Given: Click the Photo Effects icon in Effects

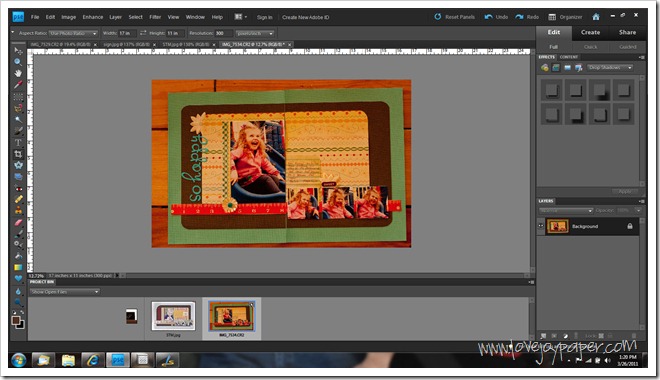Looking at the screenshot, I should pyautogui.click(x=567, y=68).
